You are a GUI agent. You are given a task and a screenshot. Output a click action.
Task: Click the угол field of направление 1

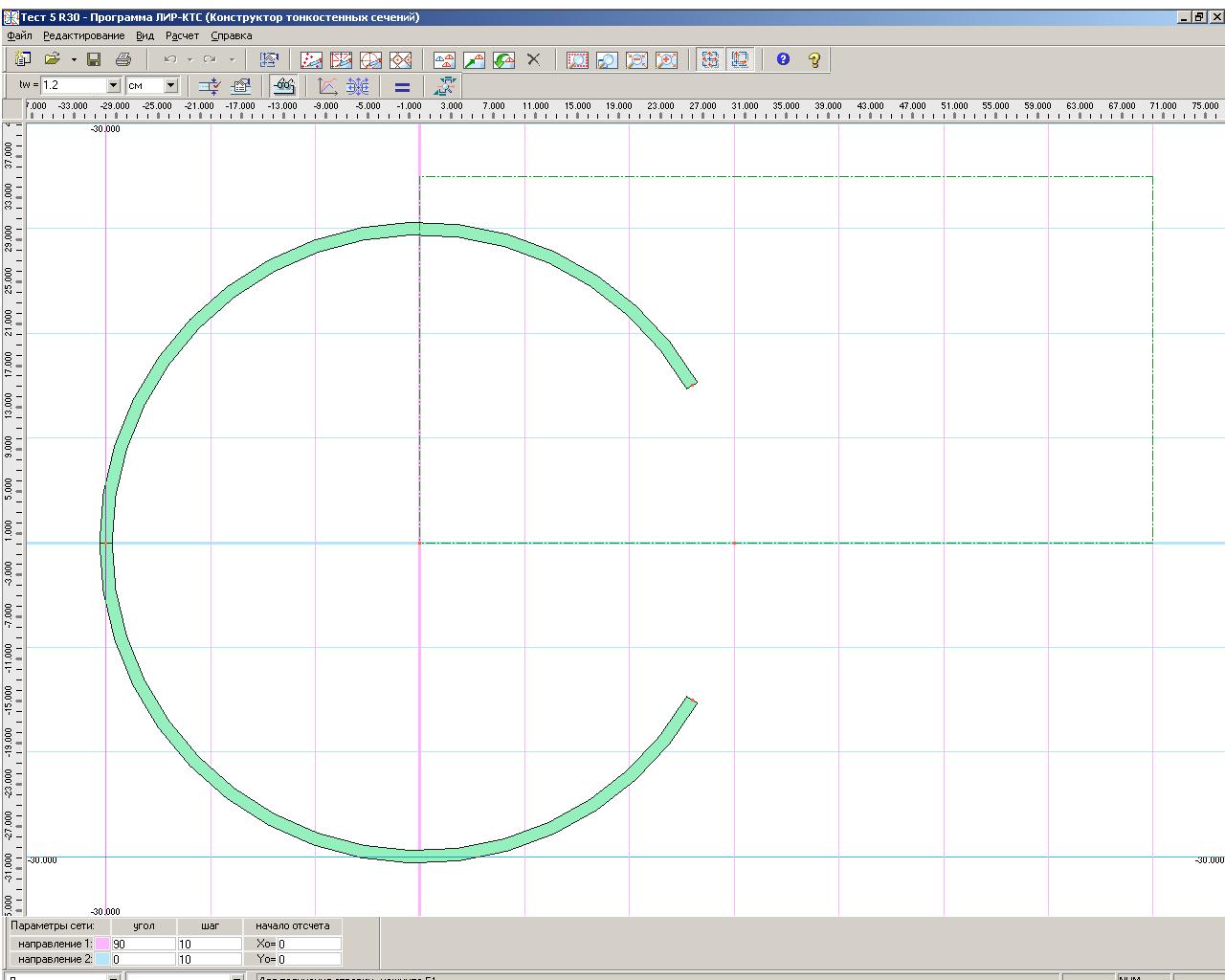click(x=143, y=944)
